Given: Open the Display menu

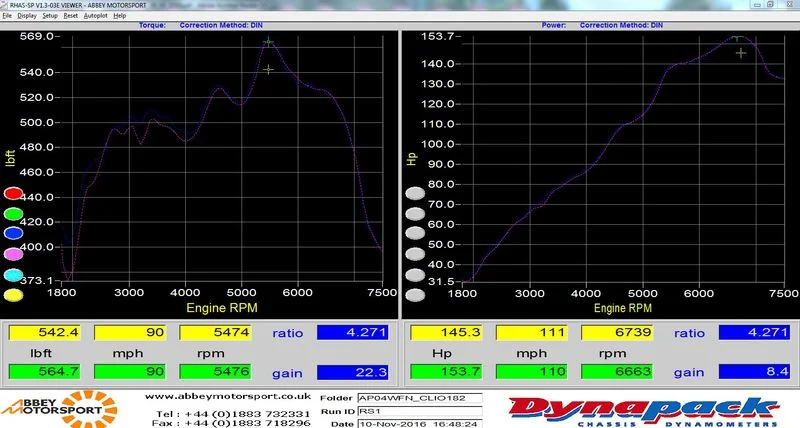Looking at the screenshot, I should coord(27,16).
